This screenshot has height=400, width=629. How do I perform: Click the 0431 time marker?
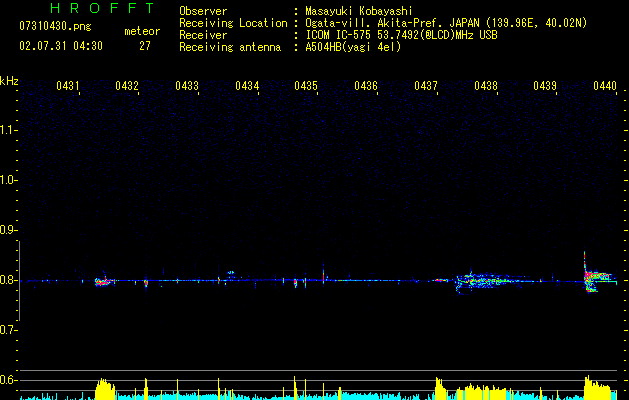tap(67, 86)
